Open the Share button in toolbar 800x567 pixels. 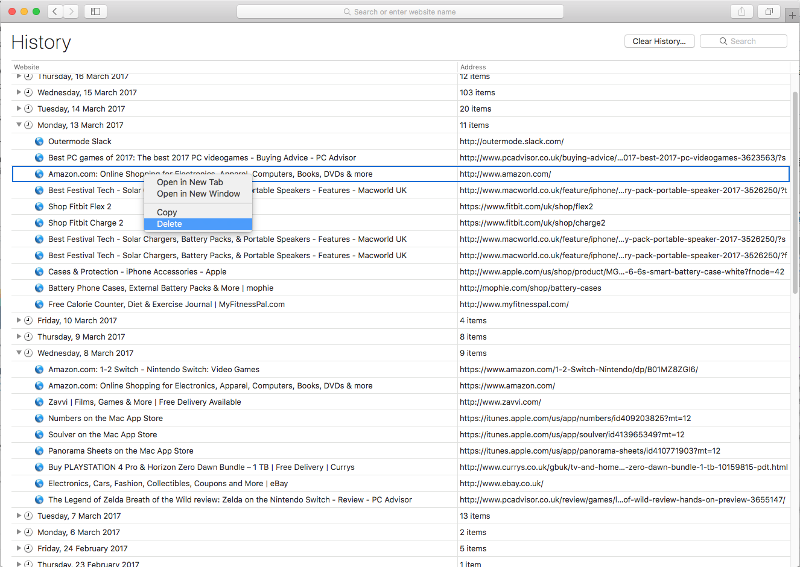(x=741, y=11)
